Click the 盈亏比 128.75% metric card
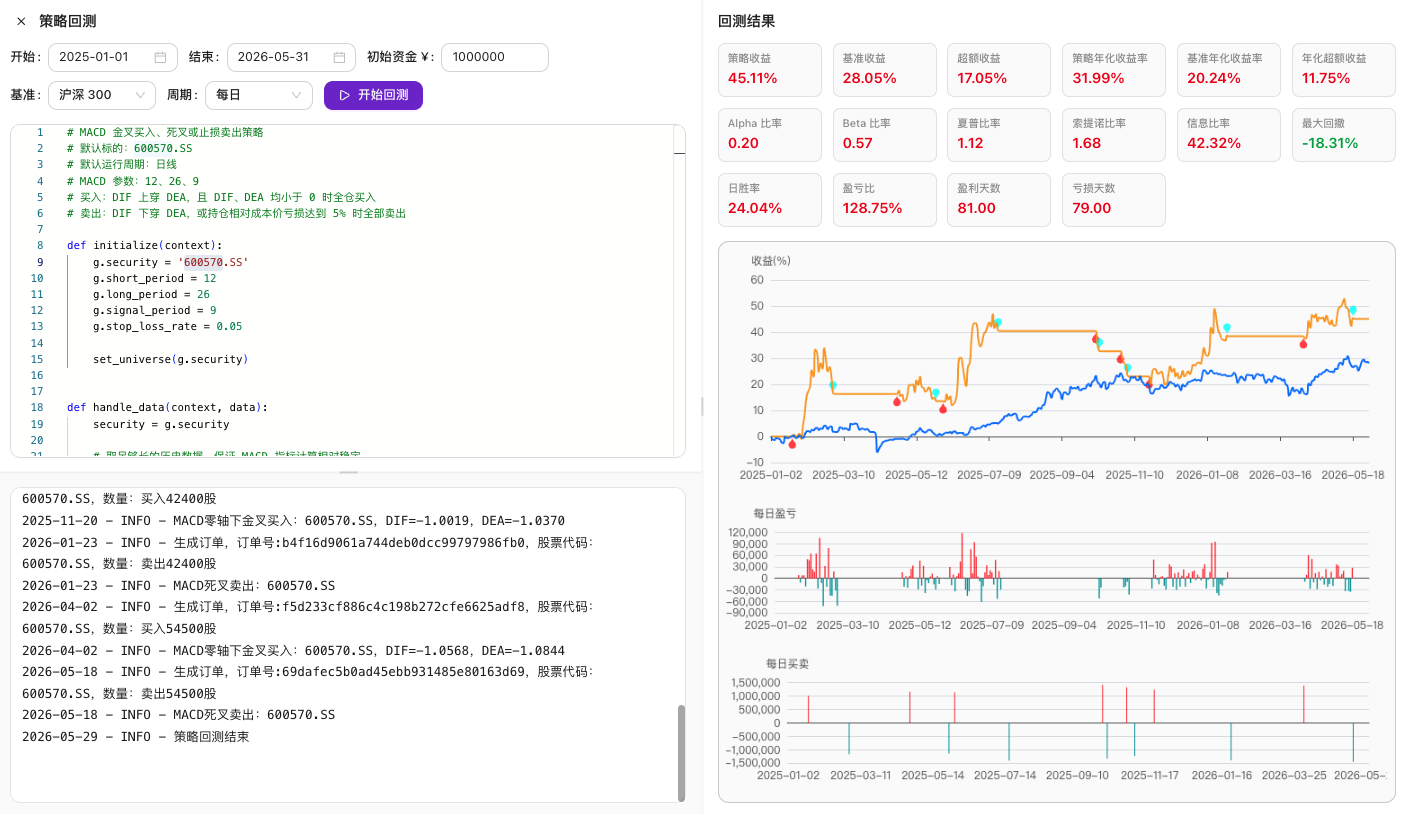Viewport: 1406px width, 814px height. point(883,200)
